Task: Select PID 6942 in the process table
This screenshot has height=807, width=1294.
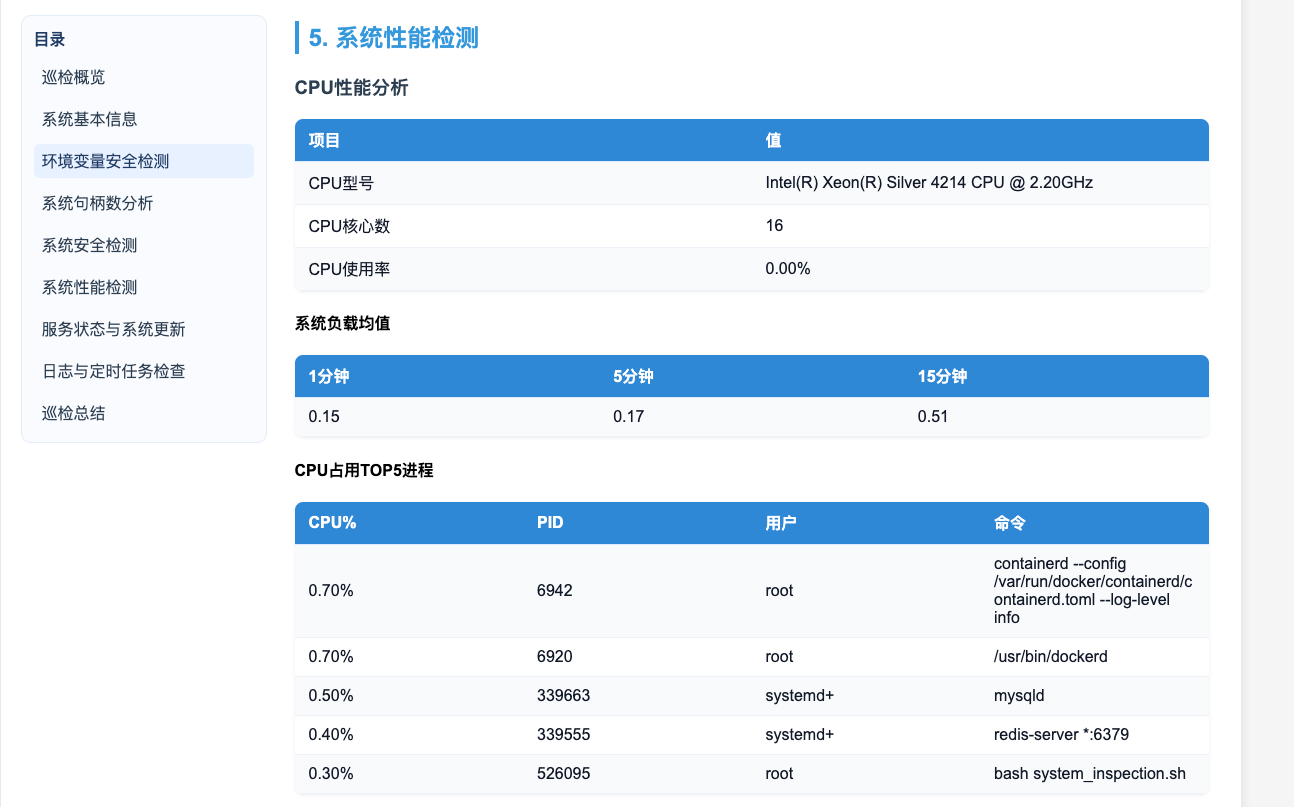Action: coord(555,590)
